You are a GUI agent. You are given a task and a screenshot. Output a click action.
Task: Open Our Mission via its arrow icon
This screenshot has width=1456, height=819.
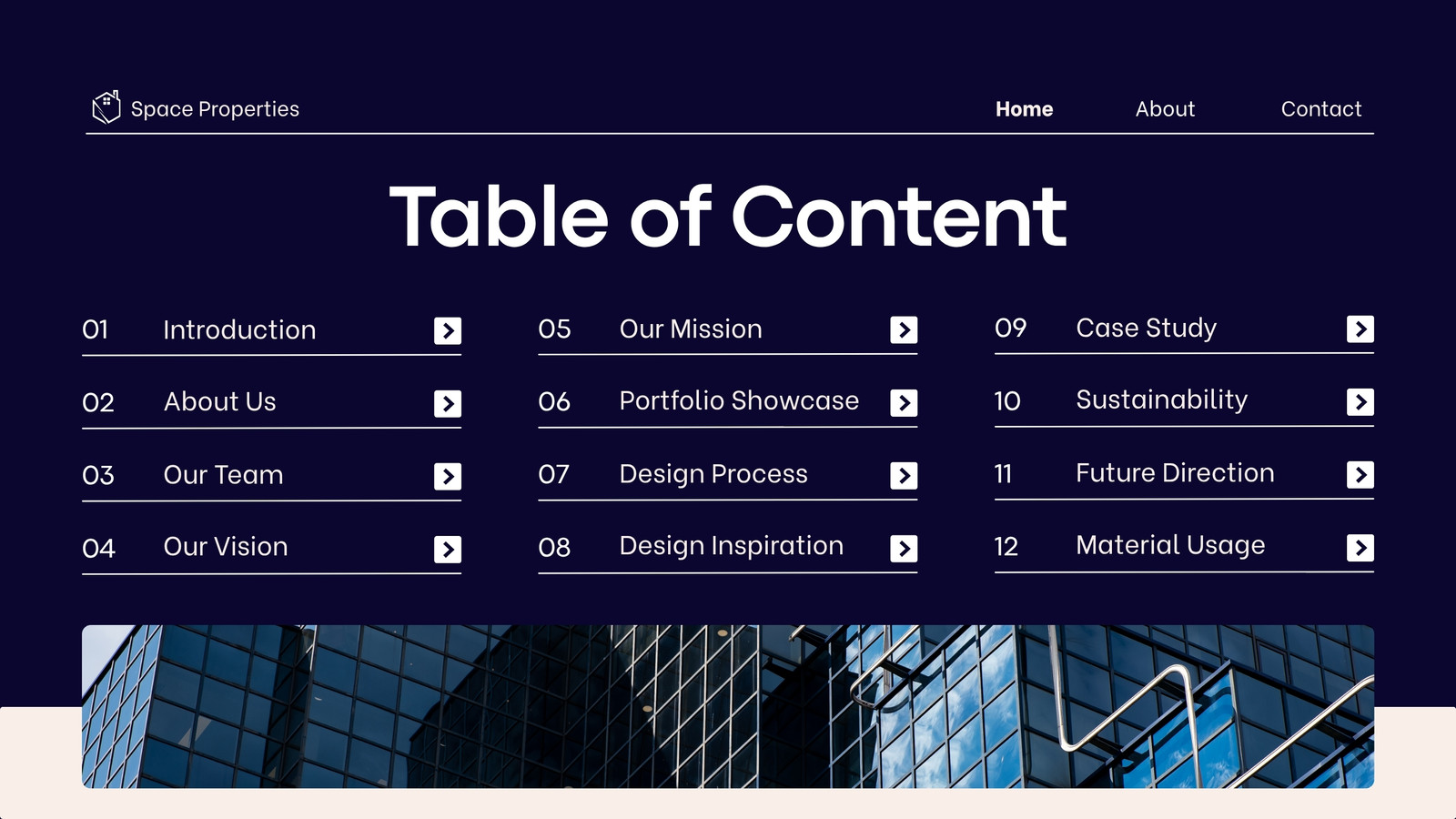[x=904, y=329]
